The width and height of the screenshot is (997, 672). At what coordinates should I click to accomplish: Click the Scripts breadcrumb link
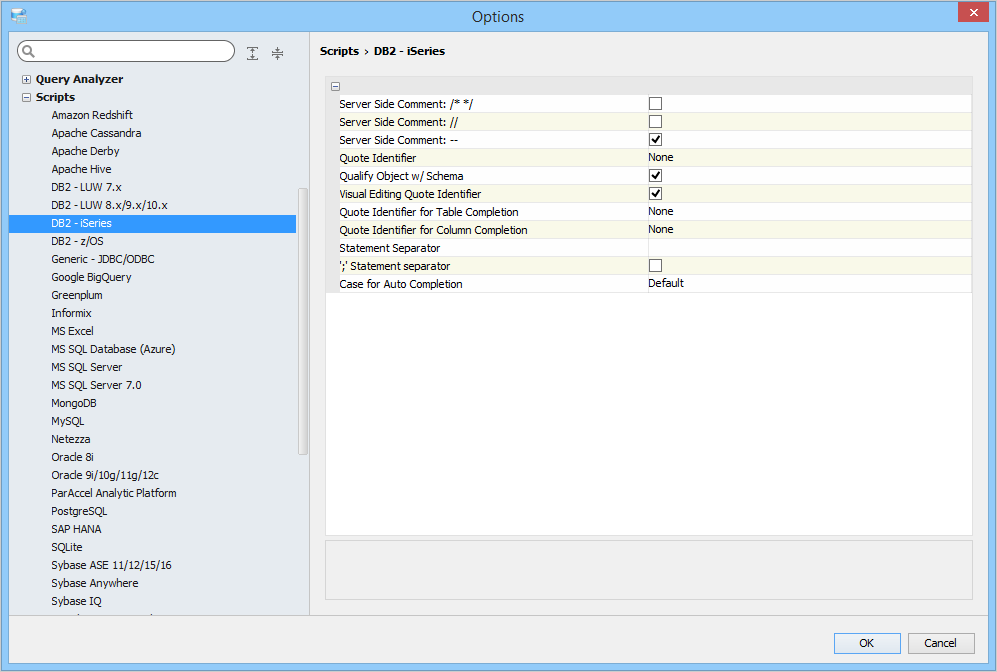click(340, 51)
